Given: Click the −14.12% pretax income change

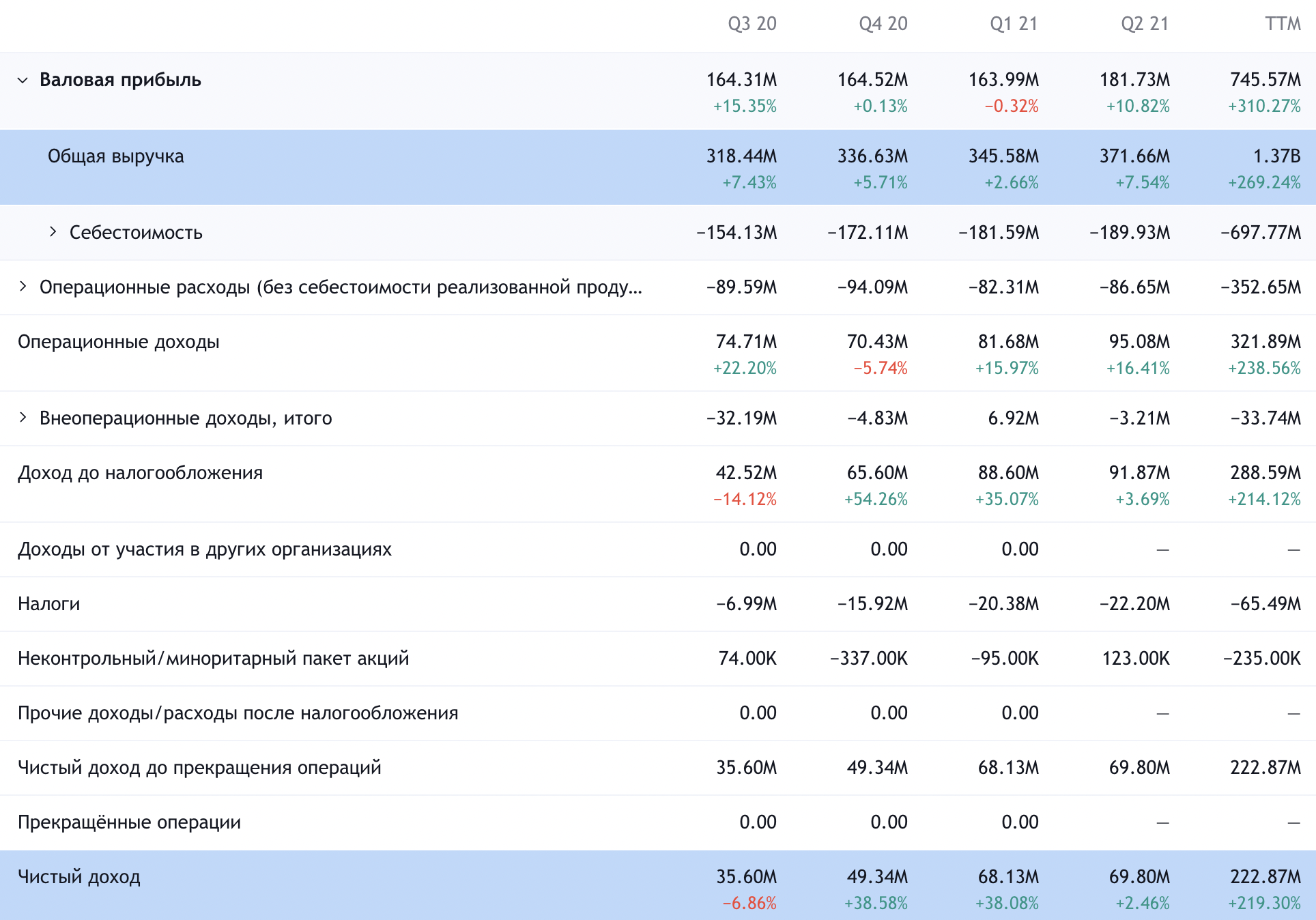Looking at the screenshot, I should click(745, 500).
